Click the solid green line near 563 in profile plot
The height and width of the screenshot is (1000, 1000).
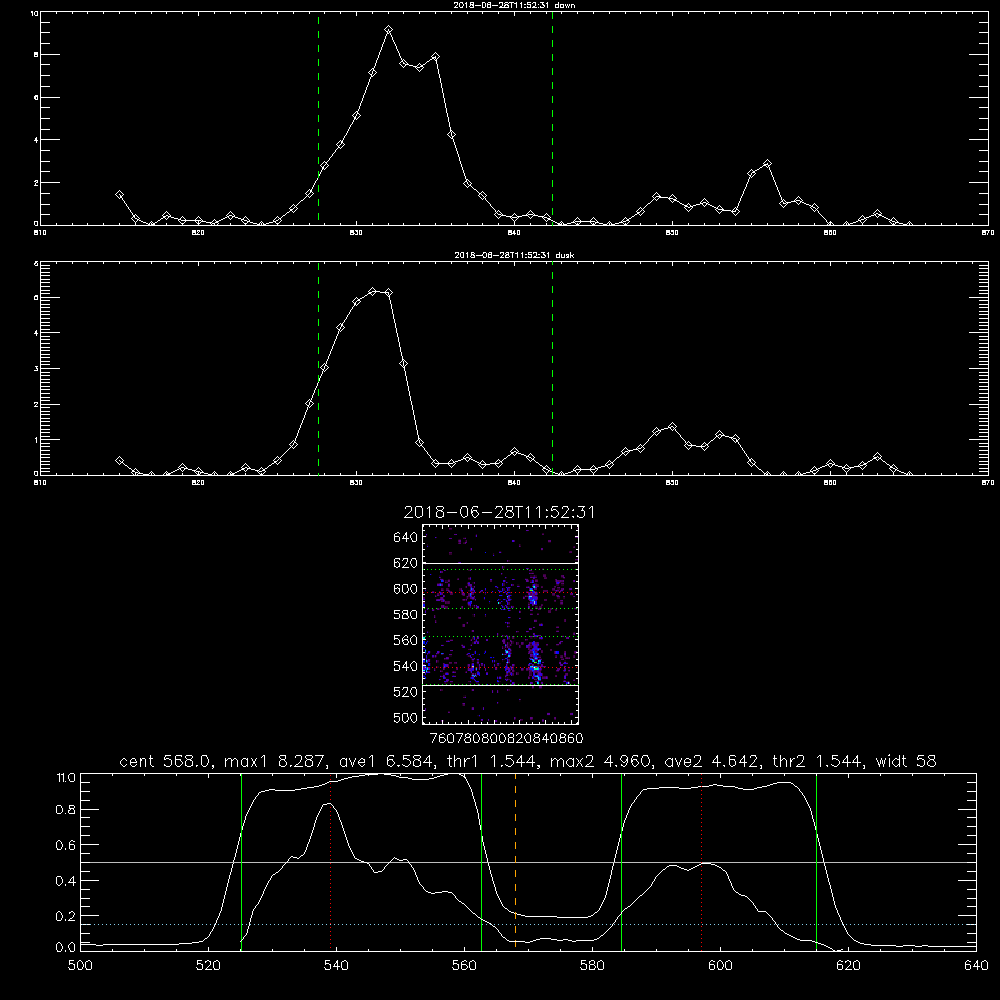click(x=482, y=862)
